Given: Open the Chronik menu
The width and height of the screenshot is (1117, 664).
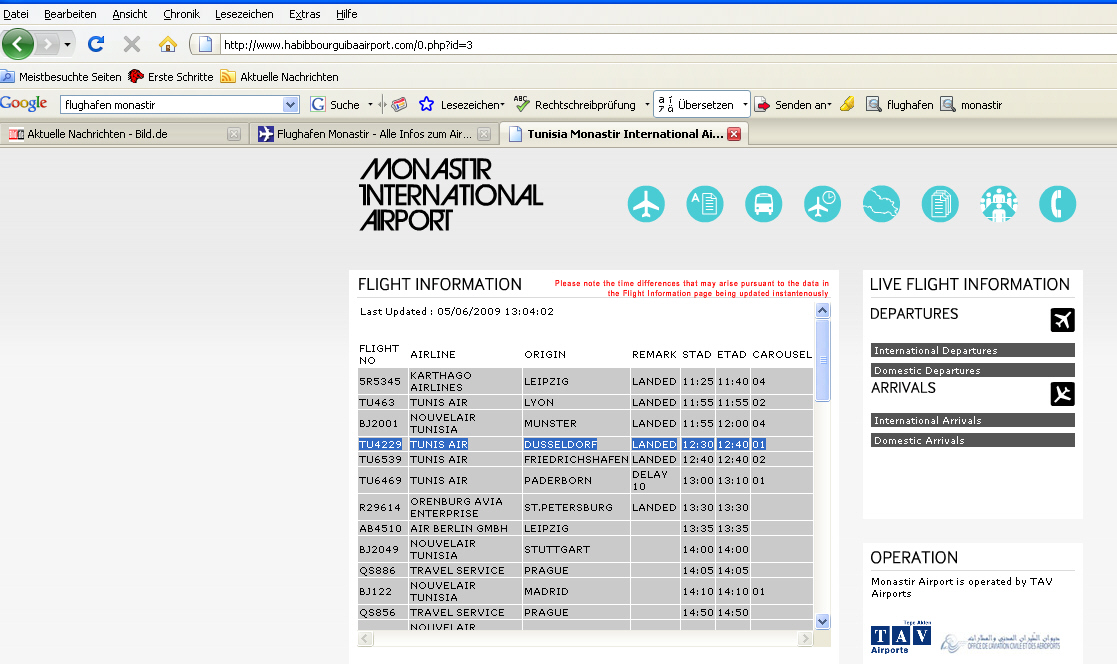Looking at the screenshot, I should 182,14.
